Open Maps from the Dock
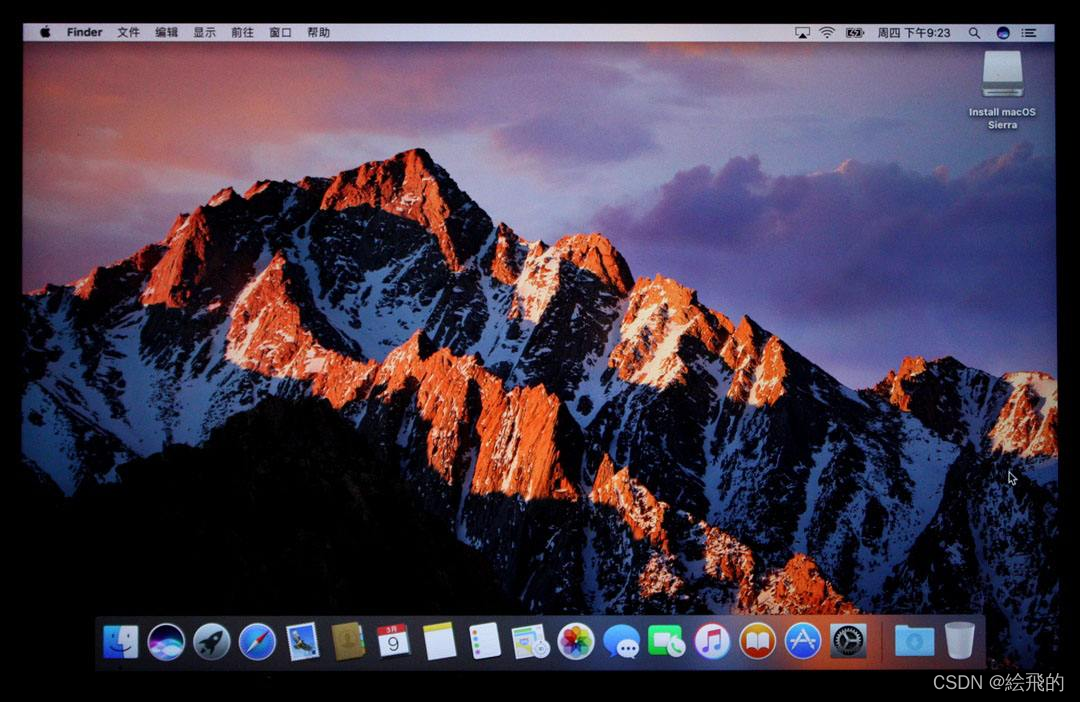The image size is (1080, 702). tap(530, 641)
